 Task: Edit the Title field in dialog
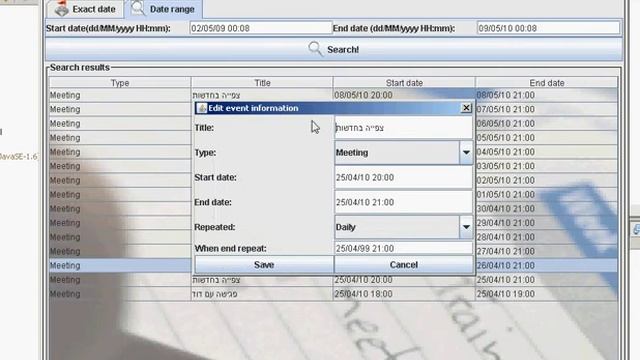(x=403, y=128)
